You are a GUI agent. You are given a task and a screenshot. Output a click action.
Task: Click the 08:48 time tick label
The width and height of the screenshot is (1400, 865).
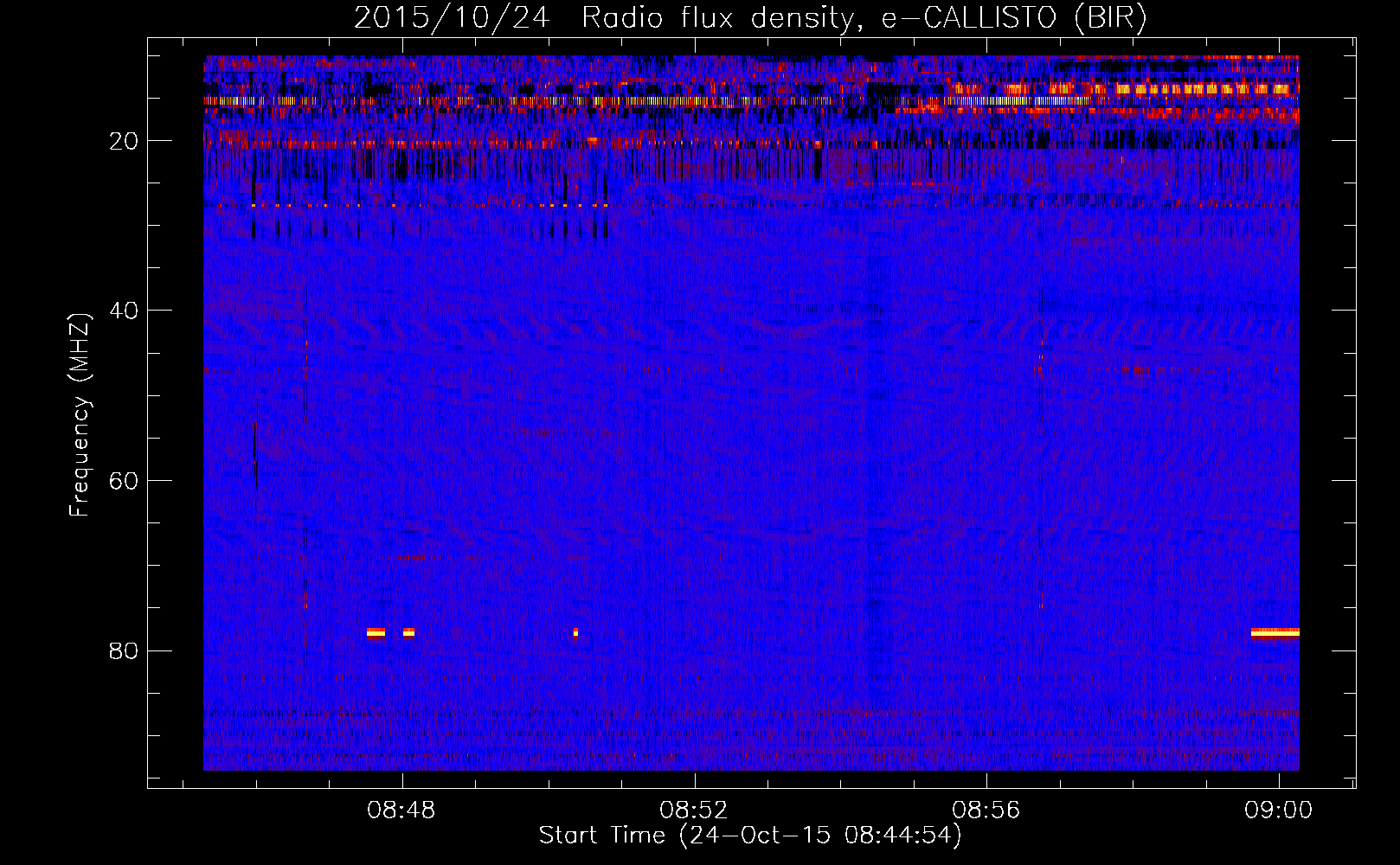coord(401,811)
